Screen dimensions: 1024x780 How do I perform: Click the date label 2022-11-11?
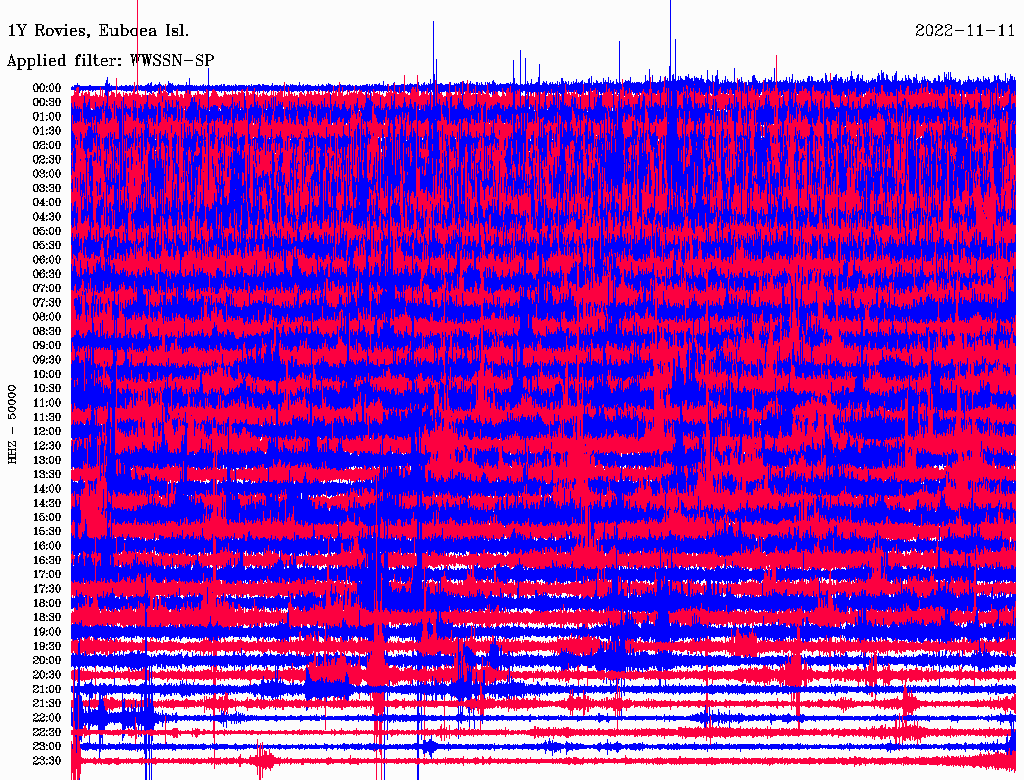pos(965,30)
